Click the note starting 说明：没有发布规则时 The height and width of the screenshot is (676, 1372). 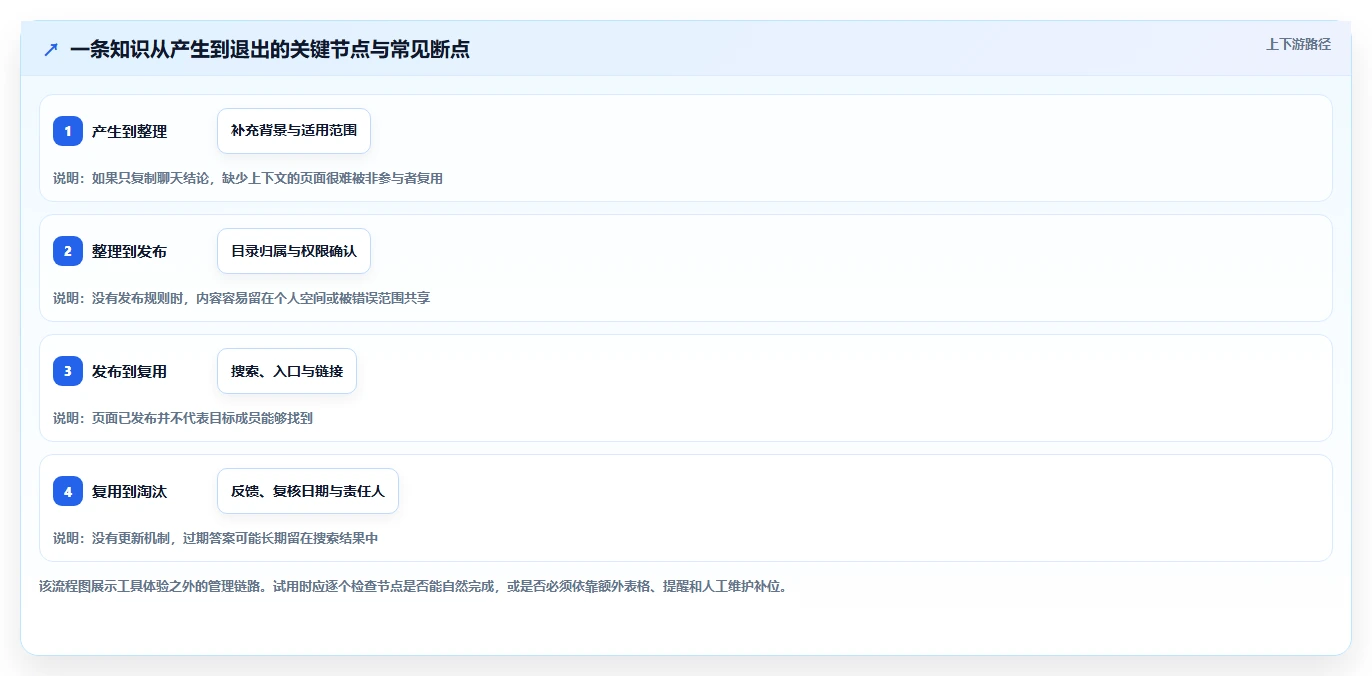[242, 298]
